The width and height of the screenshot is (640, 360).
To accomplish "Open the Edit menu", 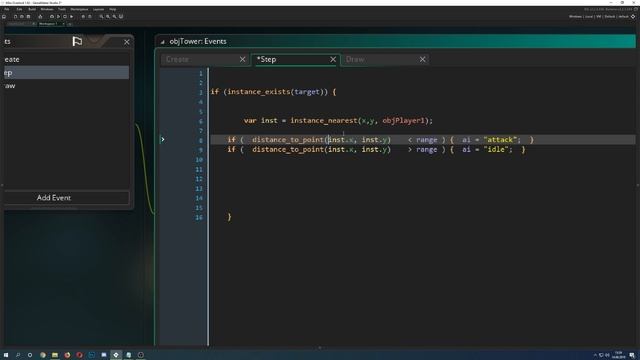I will 19,9.
